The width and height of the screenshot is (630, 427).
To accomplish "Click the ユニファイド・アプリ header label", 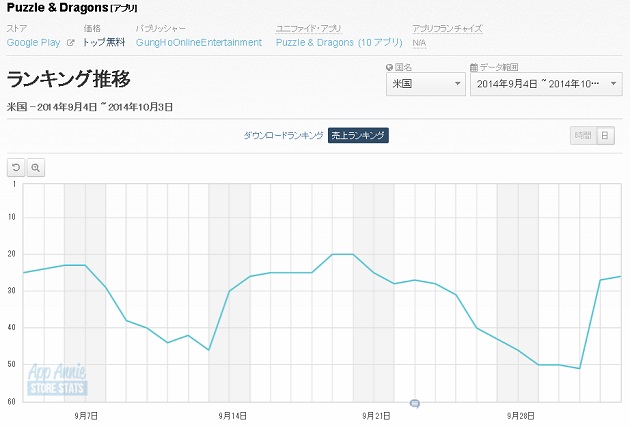I will (310, 29).
